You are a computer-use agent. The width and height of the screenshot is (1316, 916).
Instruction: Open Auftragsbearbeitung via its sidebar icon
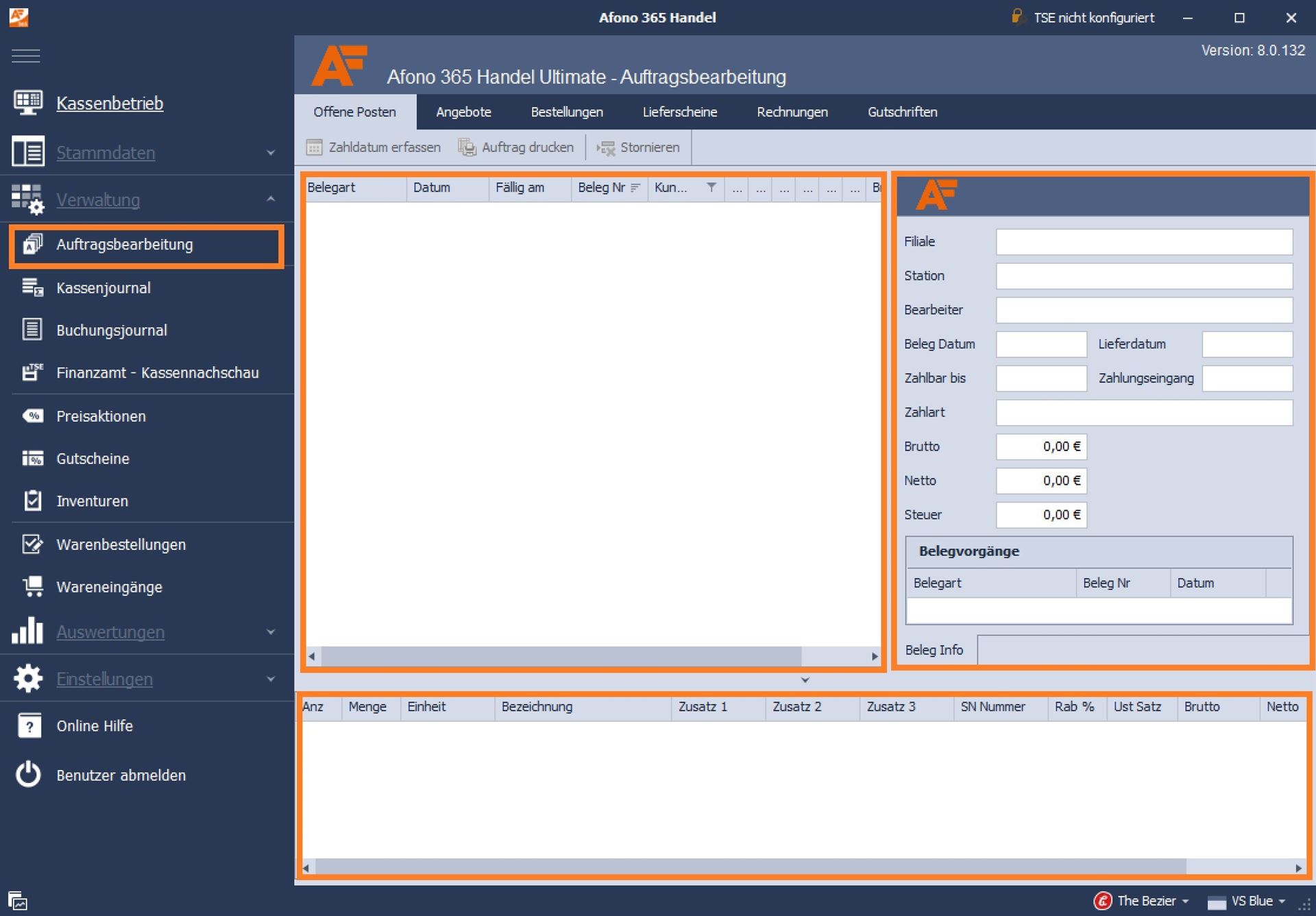[32, 245]
